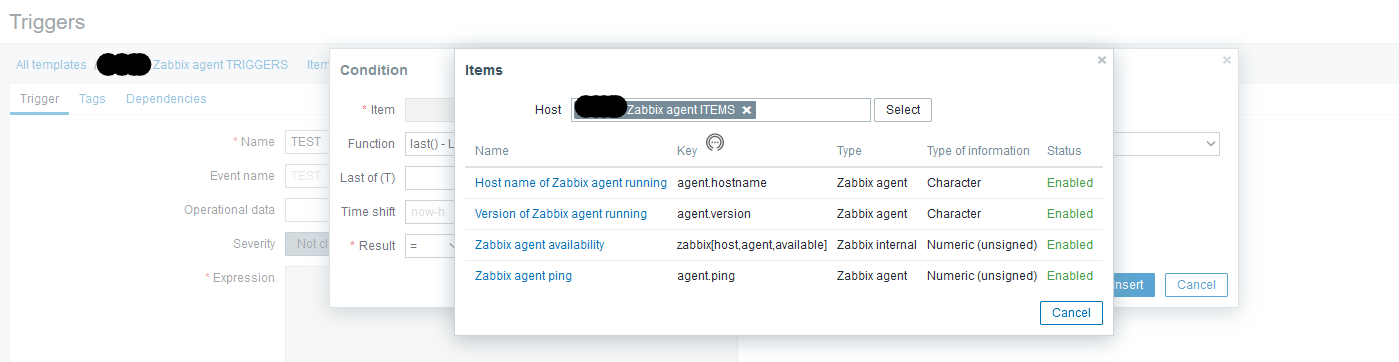This screenshot has width=1399, height=362.
Task: Close the Condition dialog with X
Action: (1227, 60)
